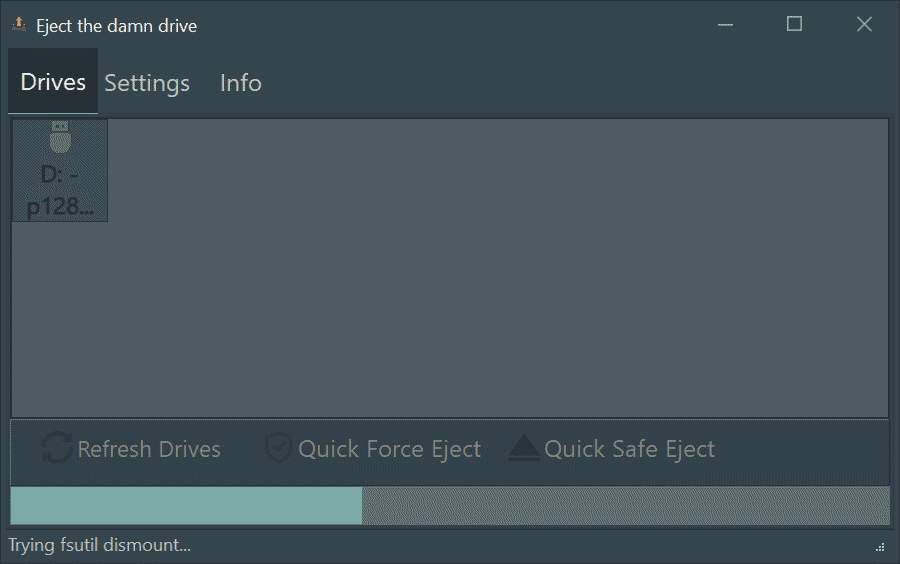The image size is (900, 564).
Task: Click the Refresh Drives button label
Action: point(149,449)
